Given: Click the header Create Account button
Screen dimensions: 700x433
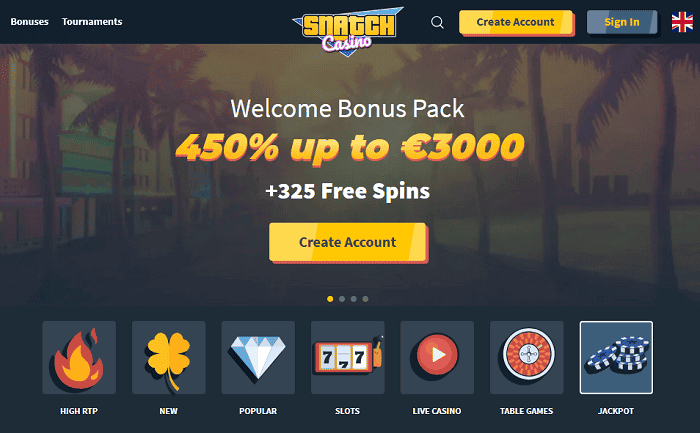Looking at the screenshot, I should pyautogui.click(x=517, y=23).
